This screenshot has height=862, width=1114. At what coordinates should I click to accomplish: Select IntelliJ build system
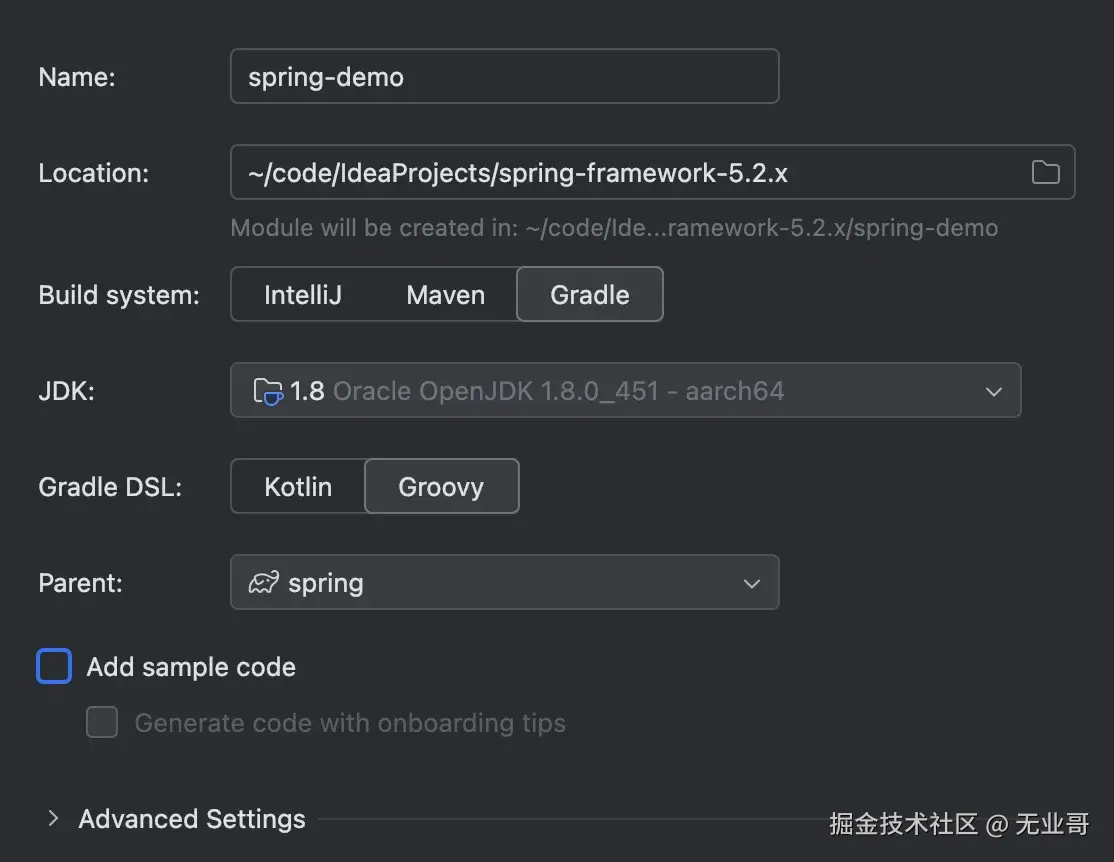click(x=302, y=295)
